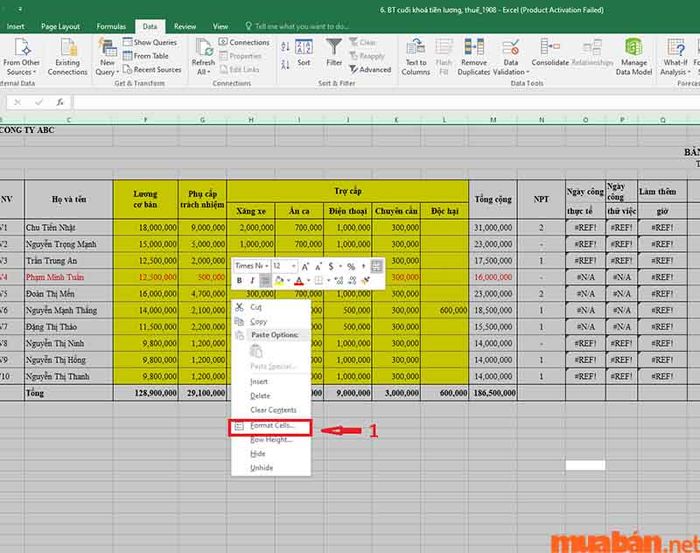700x553 pixels.
Task: Increase font size in the mini toolbar
Action: click(x=305, y=266)
